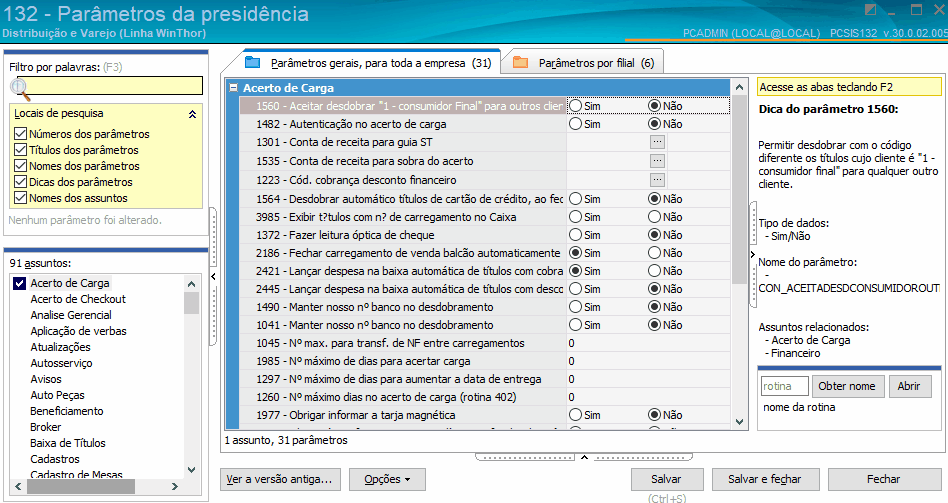
Task: Select Sim for parameter 1372
Action: (576, 235)
